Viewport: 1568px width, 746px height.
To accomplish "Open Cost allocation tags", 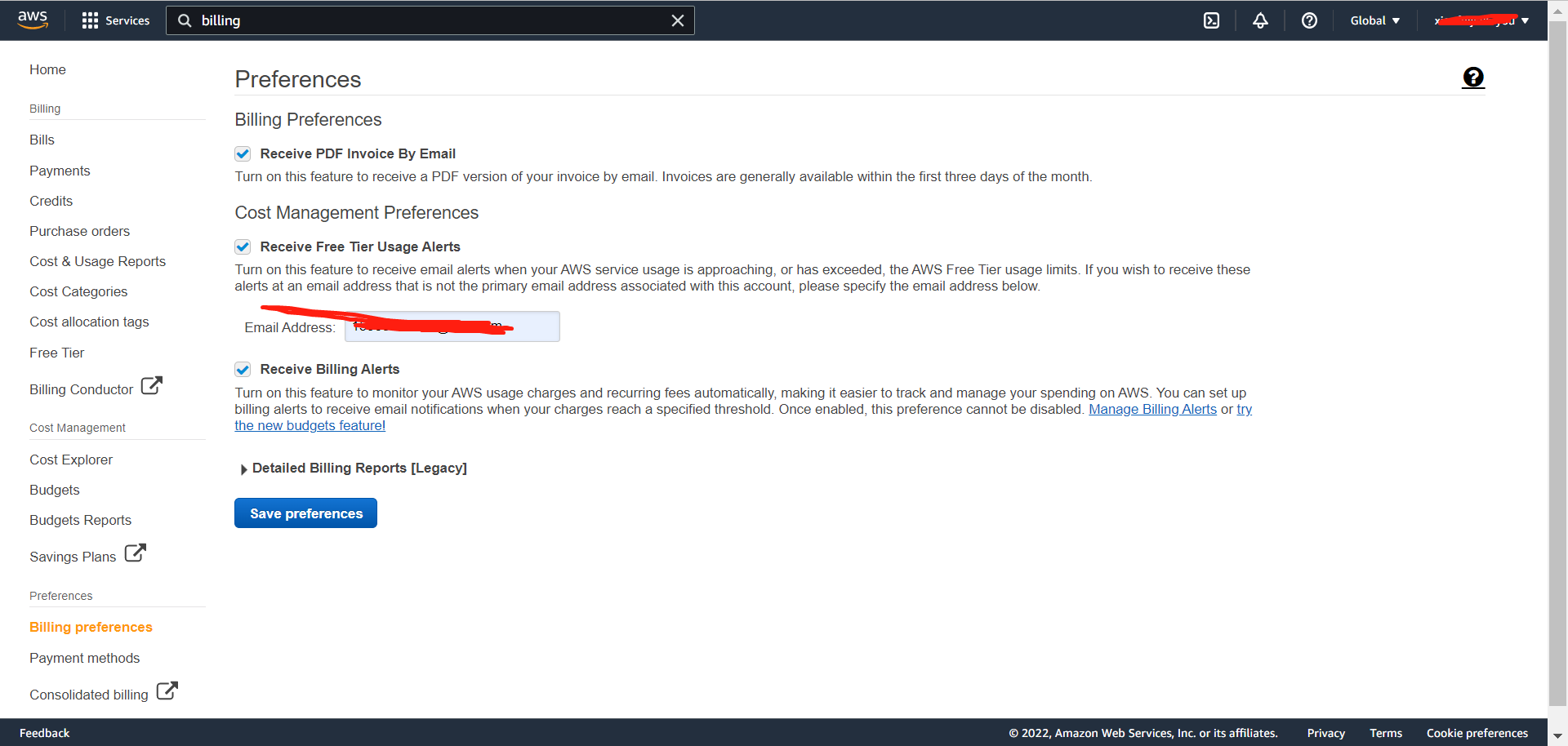I will coord(89,322).
